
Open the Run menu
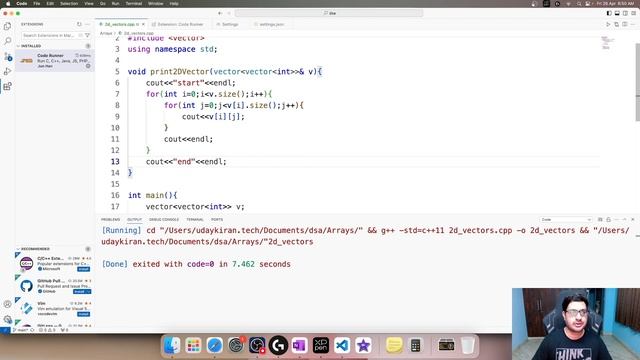tap(116, 3)
